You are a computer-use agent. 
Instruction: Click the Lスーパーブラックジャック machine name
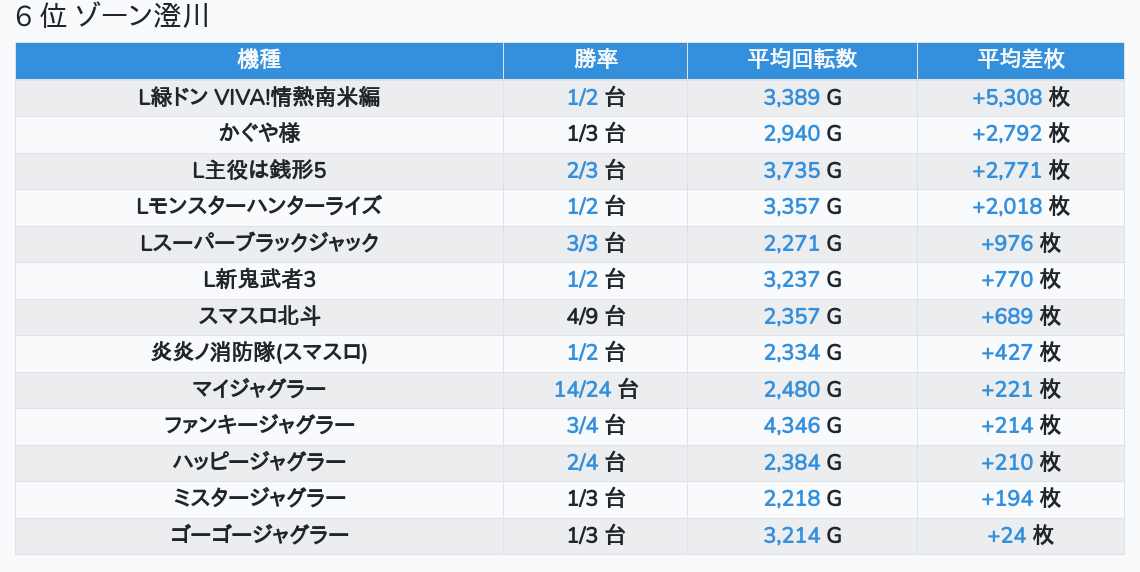[259, 243]
